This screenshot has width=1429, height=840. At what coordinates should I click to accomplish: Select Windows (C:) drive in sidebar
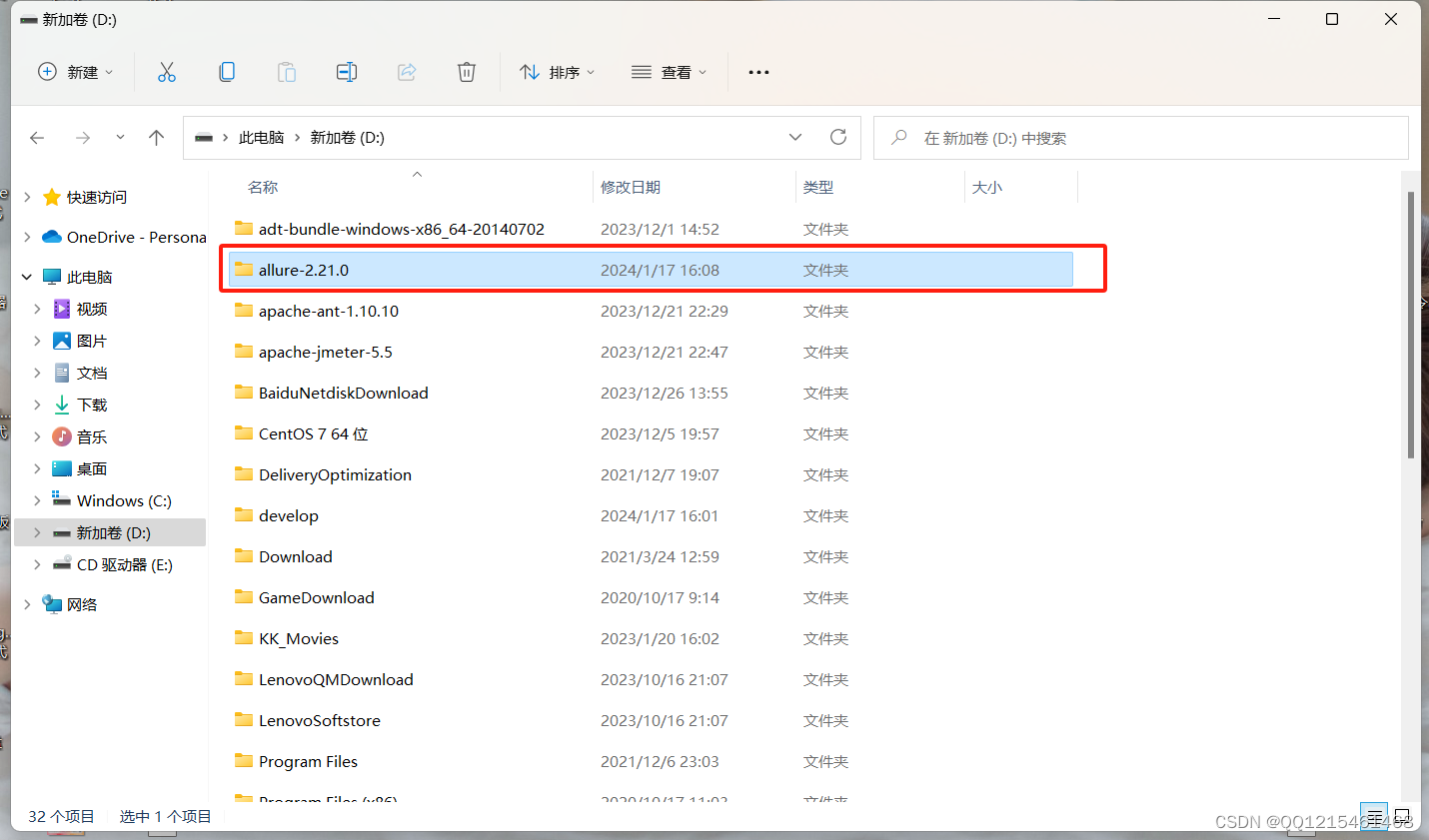124,500
